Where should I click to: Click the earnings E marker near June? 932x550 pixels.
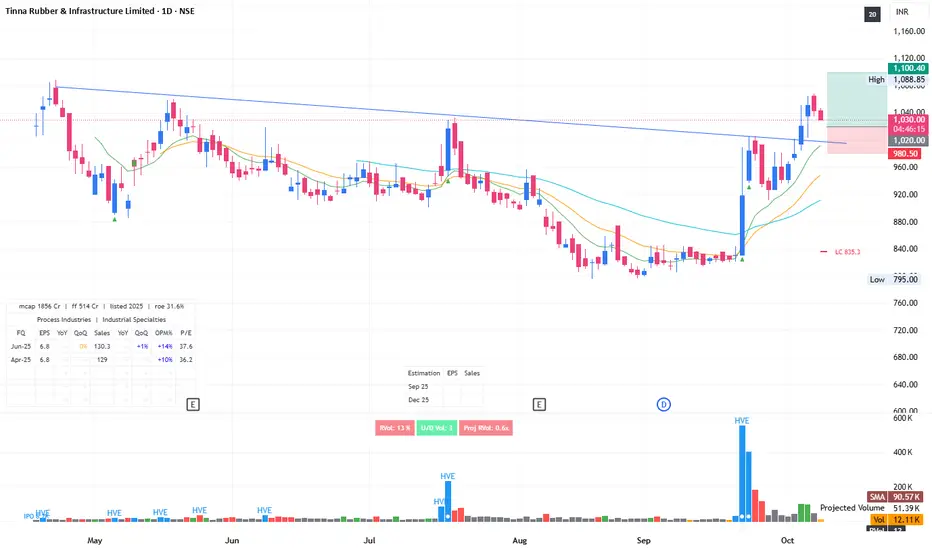coord(193,404)
